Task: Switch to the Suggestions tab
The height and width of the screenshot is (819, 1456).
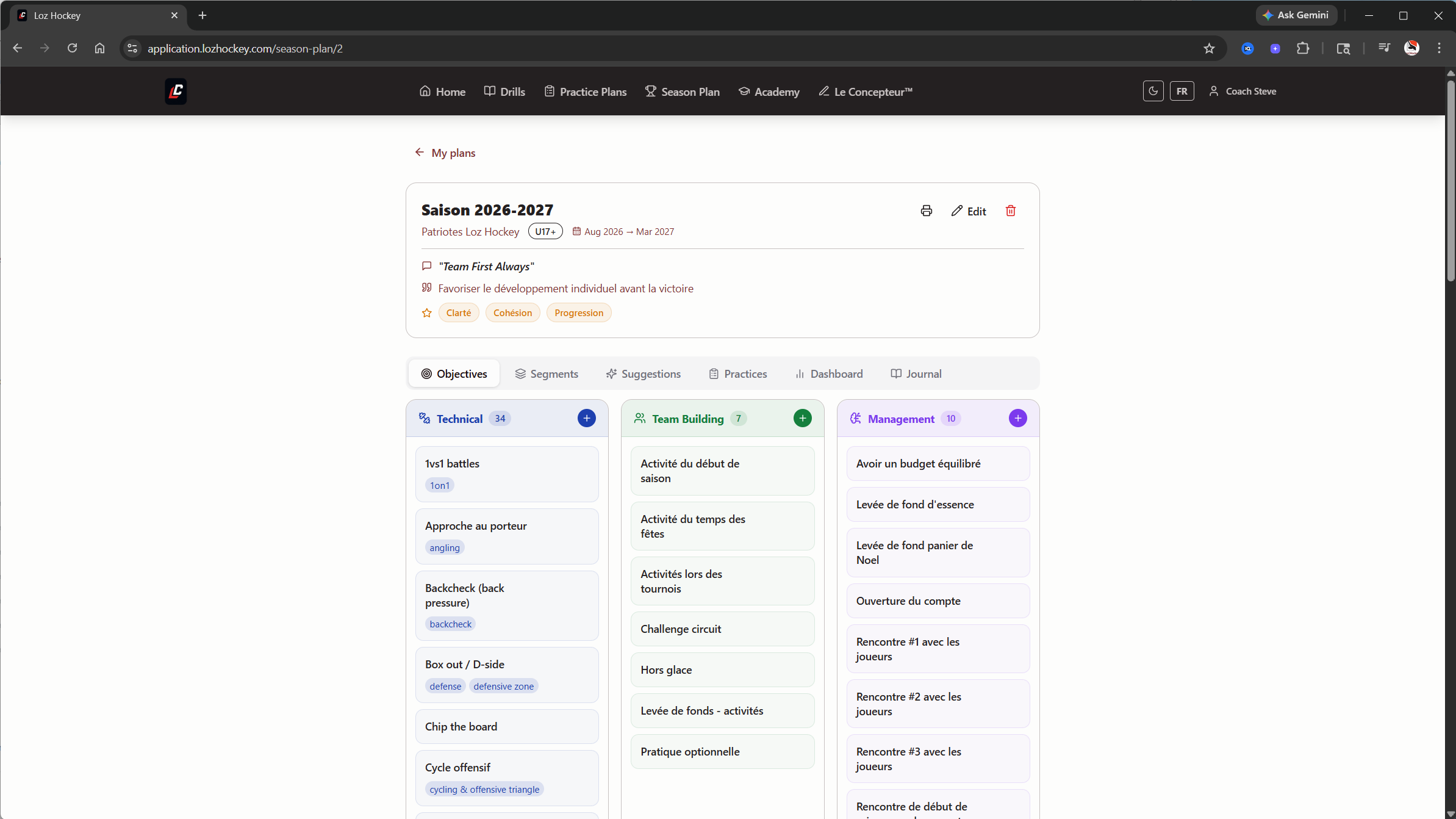Action: pos(644,373)
